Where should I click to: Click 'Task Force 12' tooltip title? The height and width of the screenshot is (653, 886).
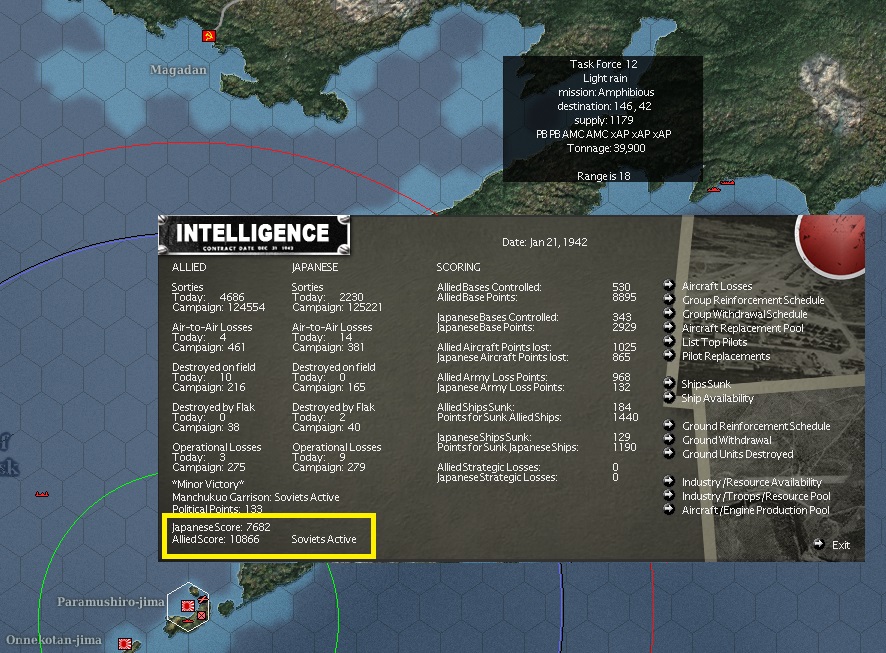603,64
